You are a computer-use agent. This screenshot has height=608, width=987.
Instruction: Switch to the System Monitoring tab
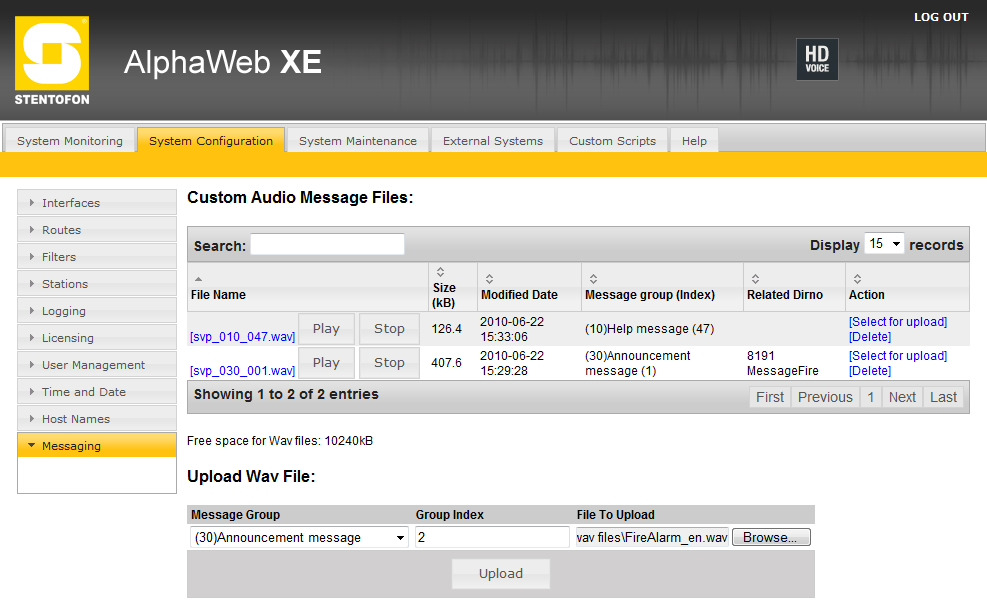point(70,141)
